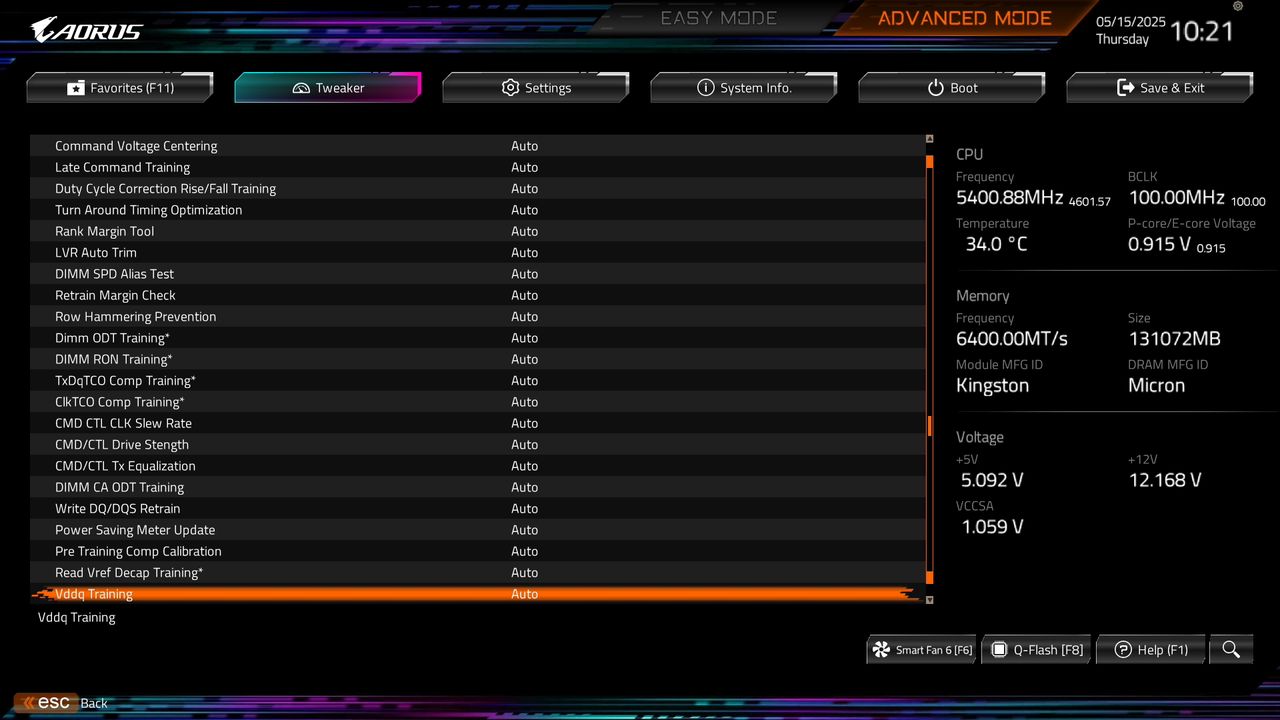The width and height of the screenshot is (1280, 720).
Task: Click the clock time 10:21
Action: point(1202,31)
